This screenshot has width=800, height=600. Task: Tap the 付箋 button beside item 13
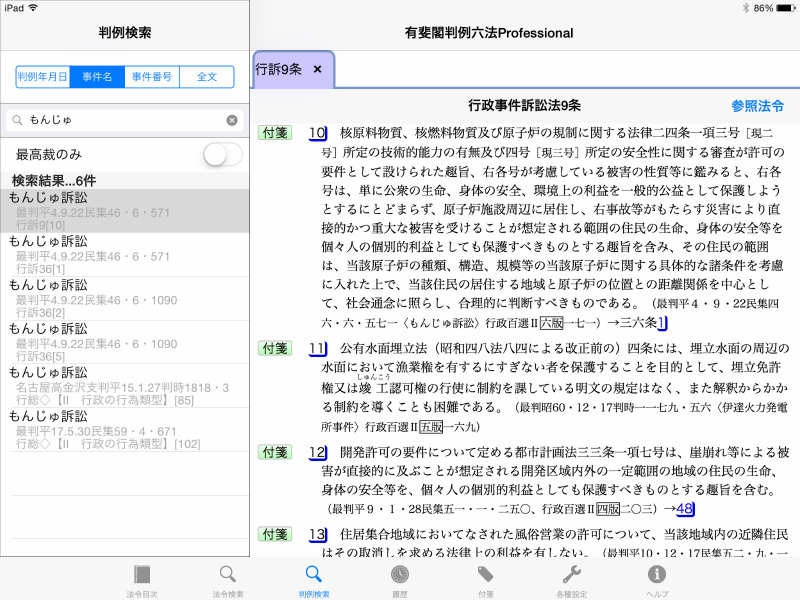click(x=275, y=534)
